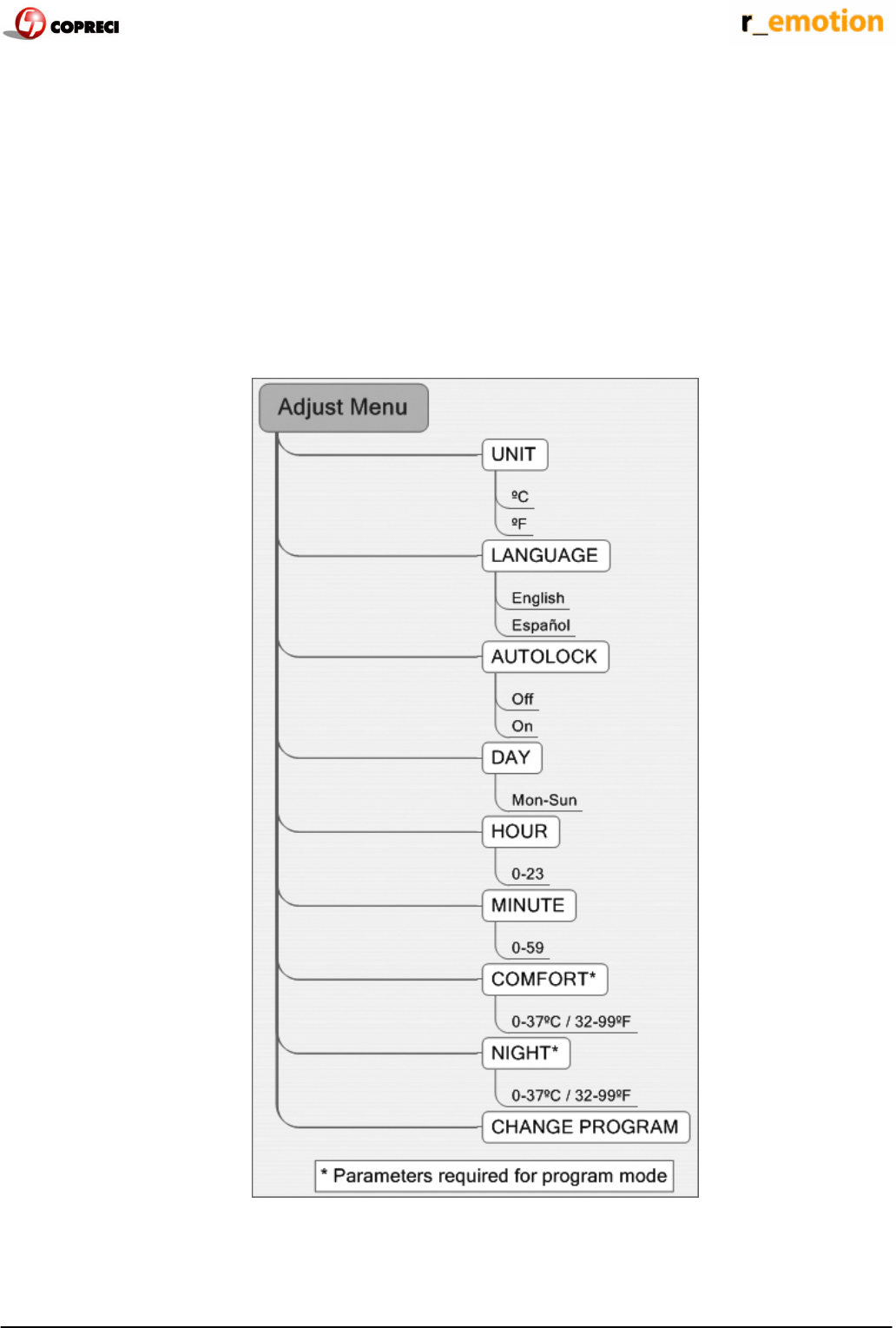Expand the DAY node

coord(511,757)
